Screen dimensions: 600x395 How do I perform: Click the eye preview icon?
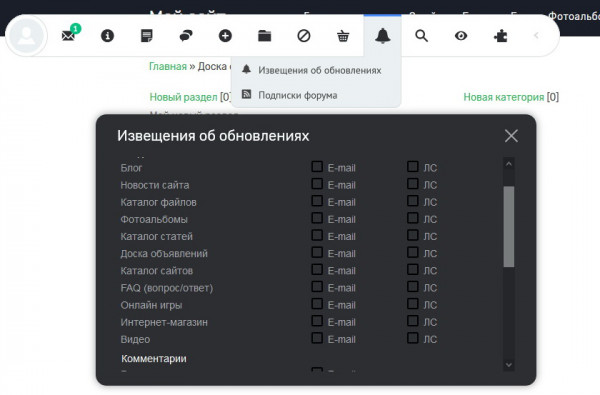pos(461,36)
